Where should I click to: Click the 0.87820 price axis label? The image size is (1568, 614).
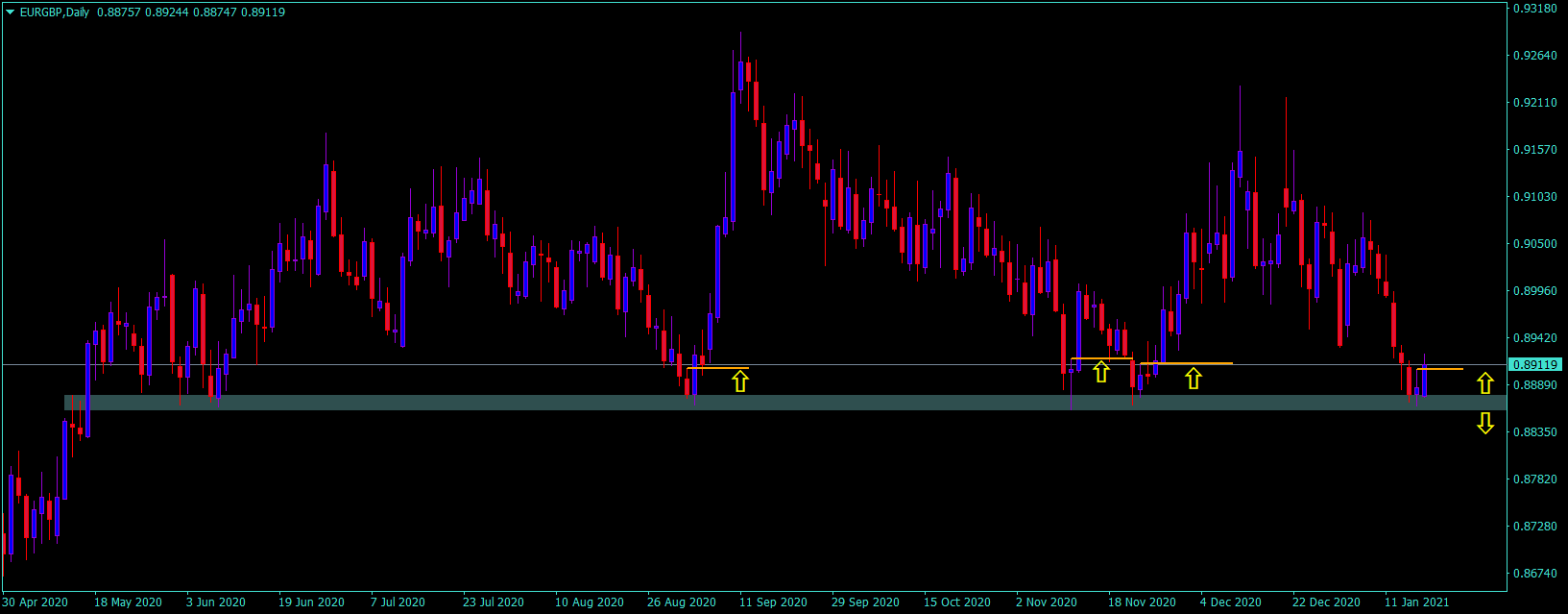[1535, 479]
